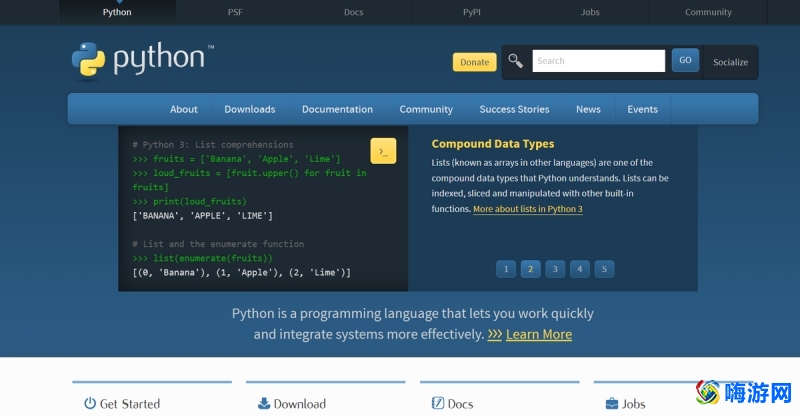Click the Jobs section heading text
This screenshot has height=416, width=800.
click(x=633, y=404)
